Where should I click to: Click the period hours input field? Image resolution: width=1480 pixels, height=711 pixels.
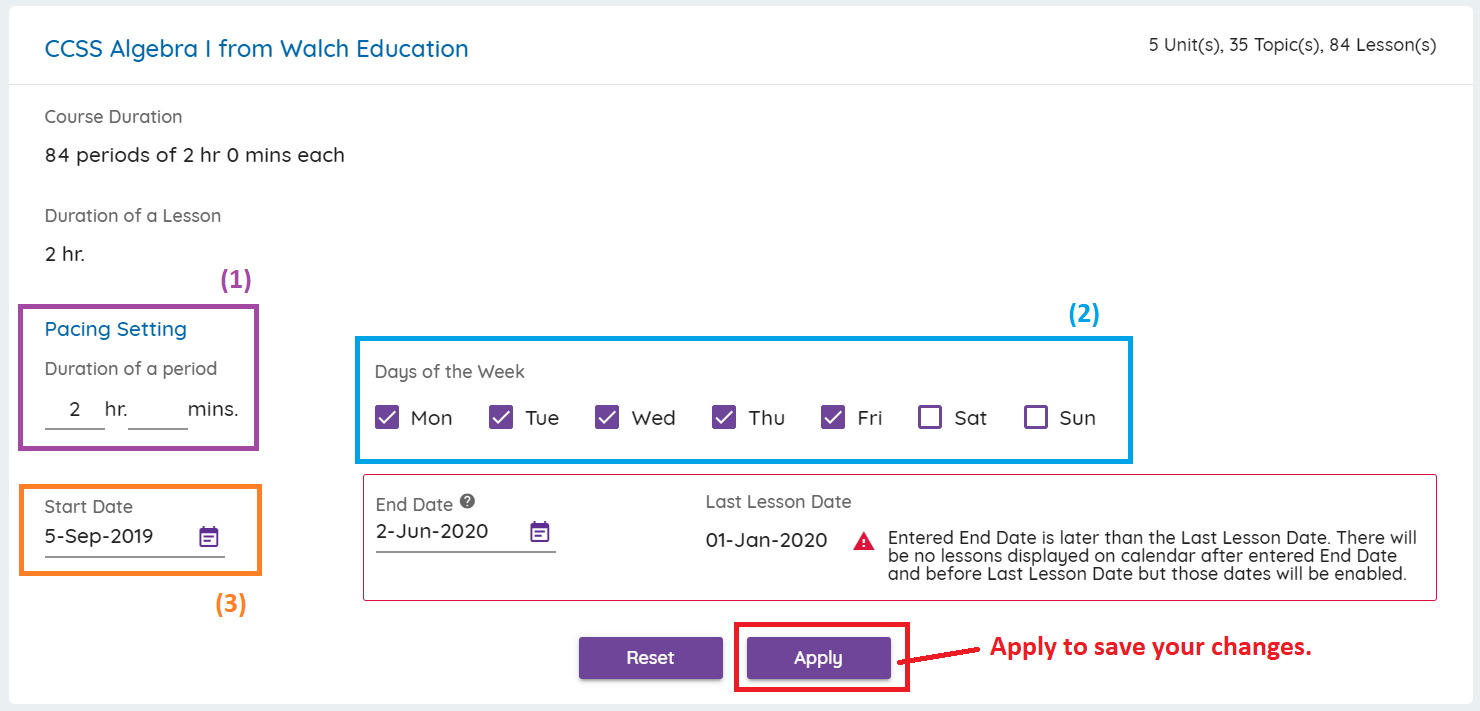75,410
